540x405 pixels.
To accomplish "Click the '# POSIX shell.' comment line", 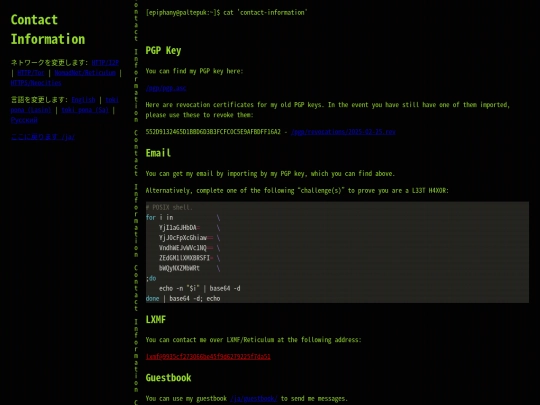I will click(x=169, y=207).
